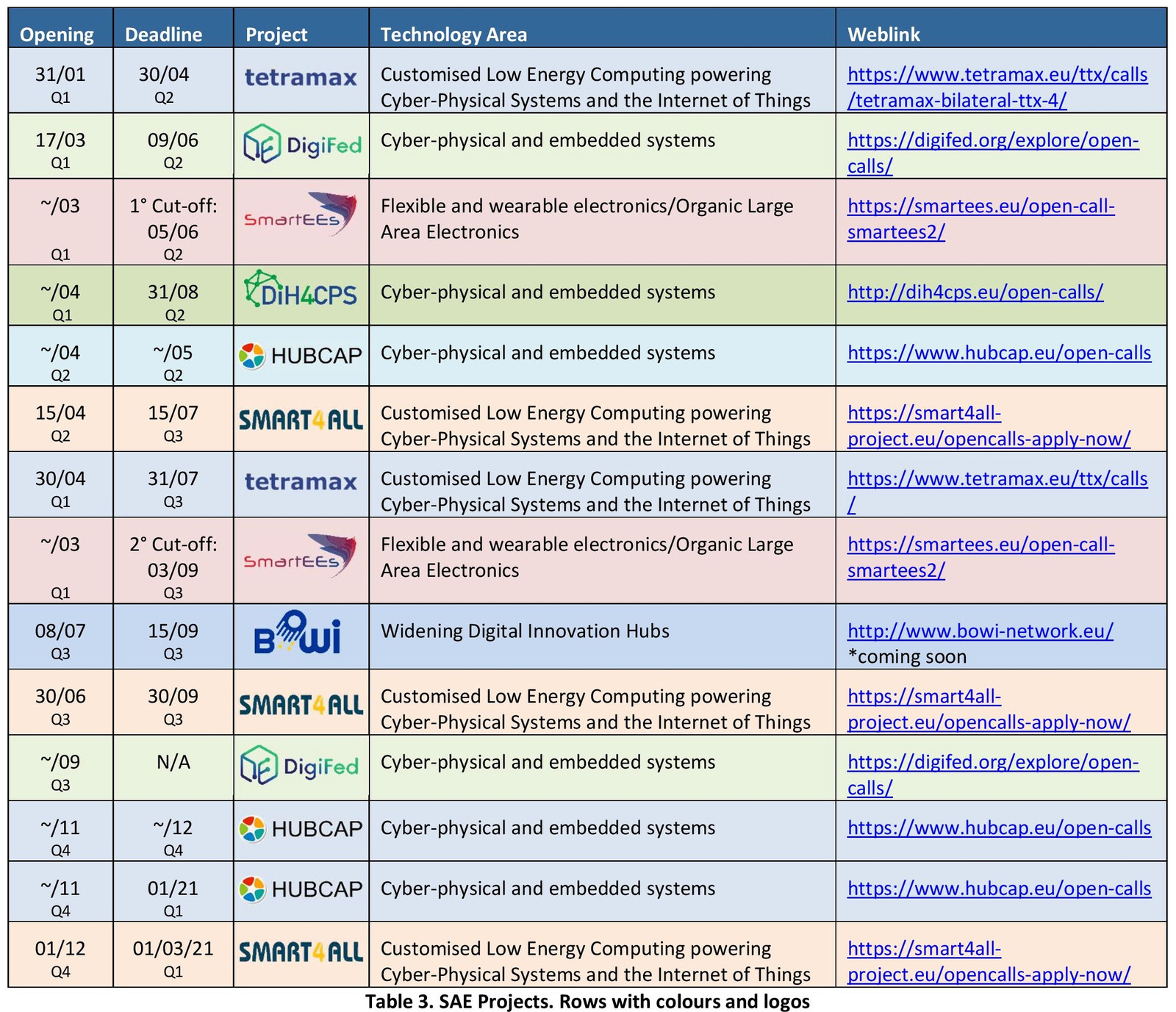Open the digifed.org link in the 09/06 deadline row
This screenshot has width=1176, height=1012.
coord(993,153)
